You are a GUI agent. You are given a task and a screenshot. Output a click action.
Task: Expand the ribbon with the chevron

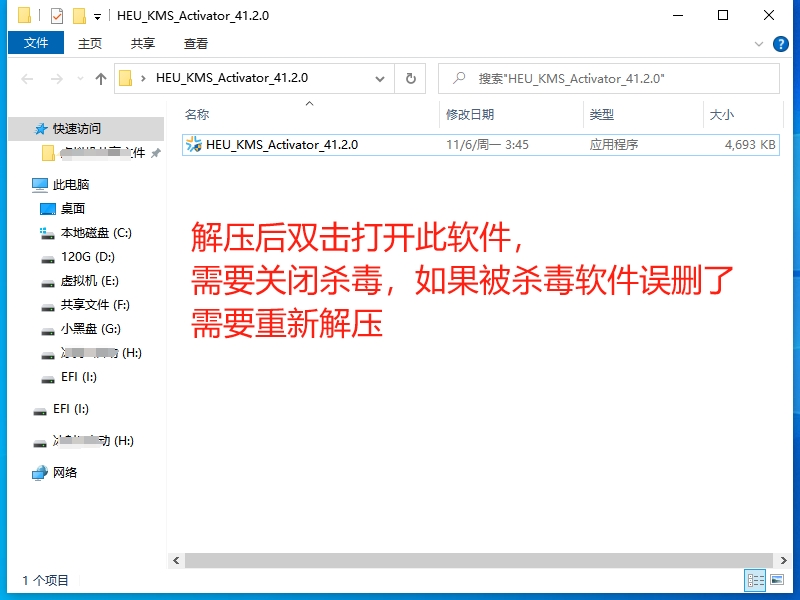(759, 44)
